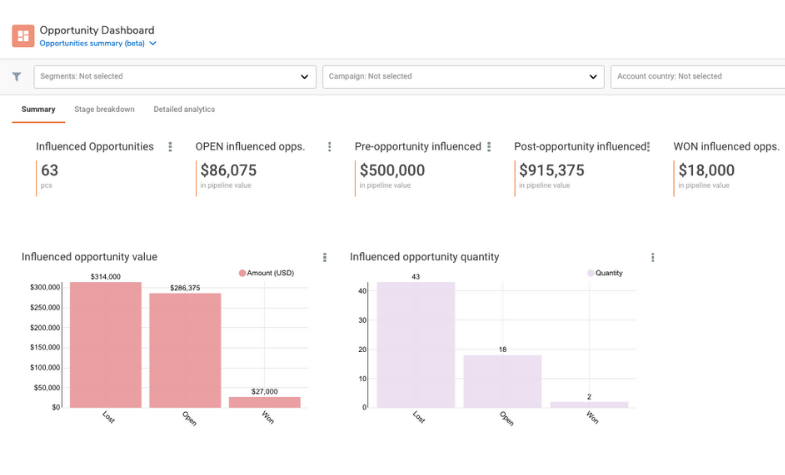This screenshot has height=475, width=785.
Task: Click the Won bar in value chart
Action: point(264,402)
